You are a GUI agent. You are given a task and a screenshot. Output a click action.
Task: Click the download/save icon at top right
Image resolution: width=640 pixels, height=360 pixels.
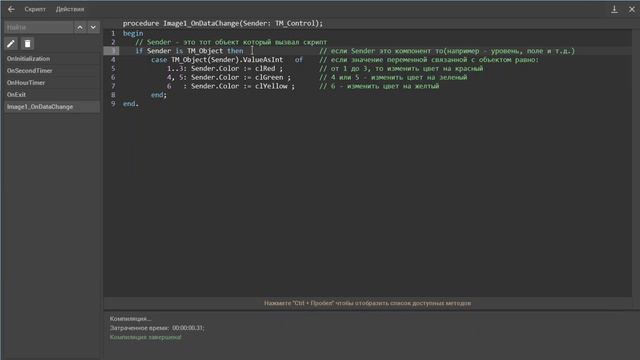coord(614,9)
